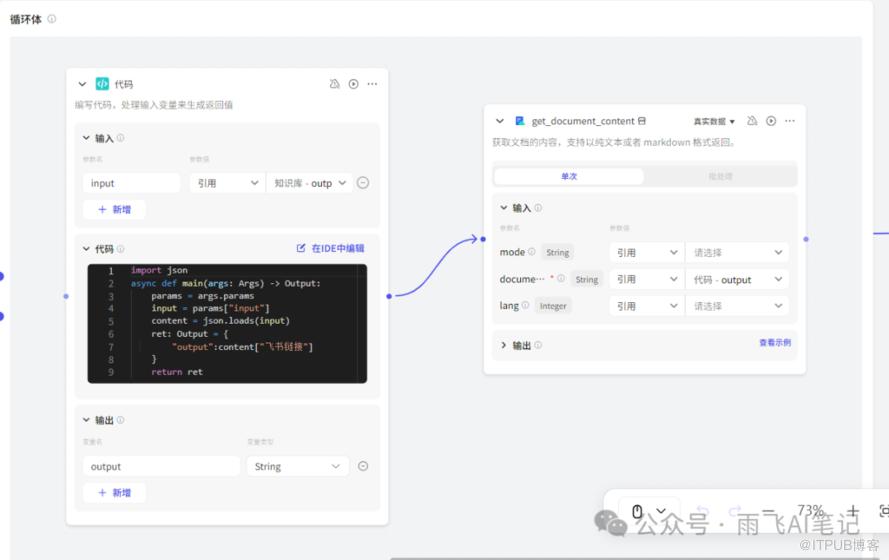The image size is (889, 560).
Task: Click the Integer type tag next to lang
Action: [553, 306]
